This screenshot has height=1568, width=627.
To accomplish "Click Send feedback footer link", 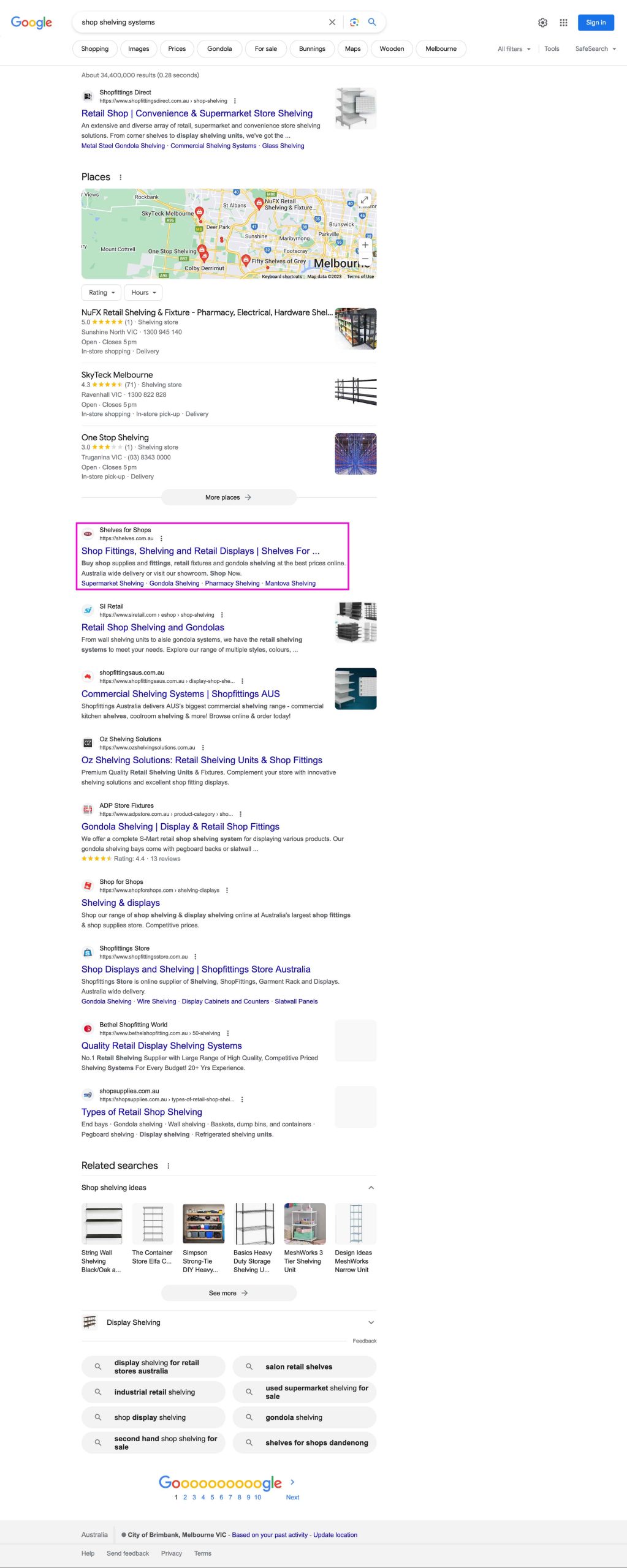I will click(x=127, y=1553).
